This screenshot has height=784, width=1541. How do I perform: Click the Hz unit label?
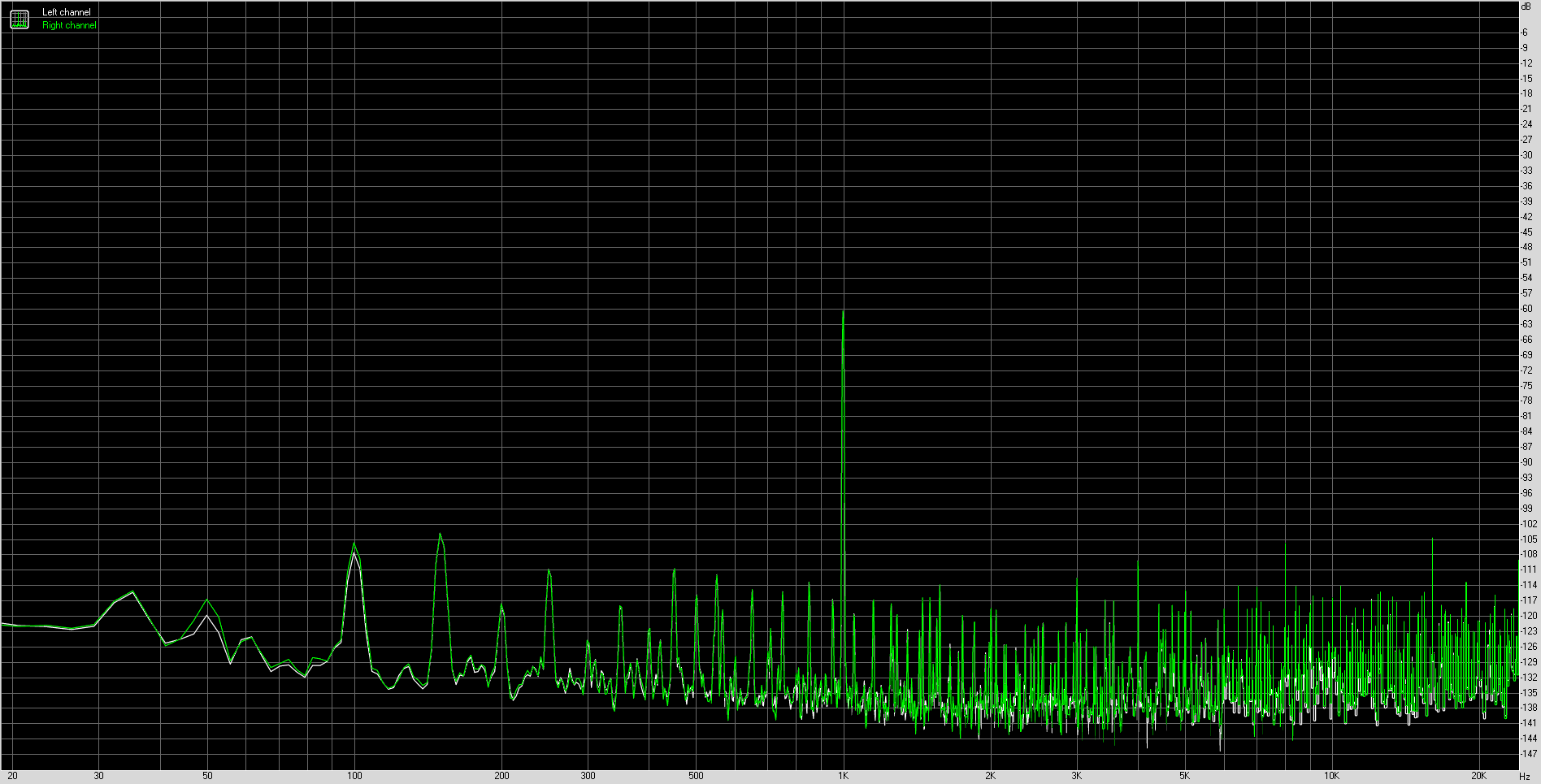click(x=1526, y=777)
